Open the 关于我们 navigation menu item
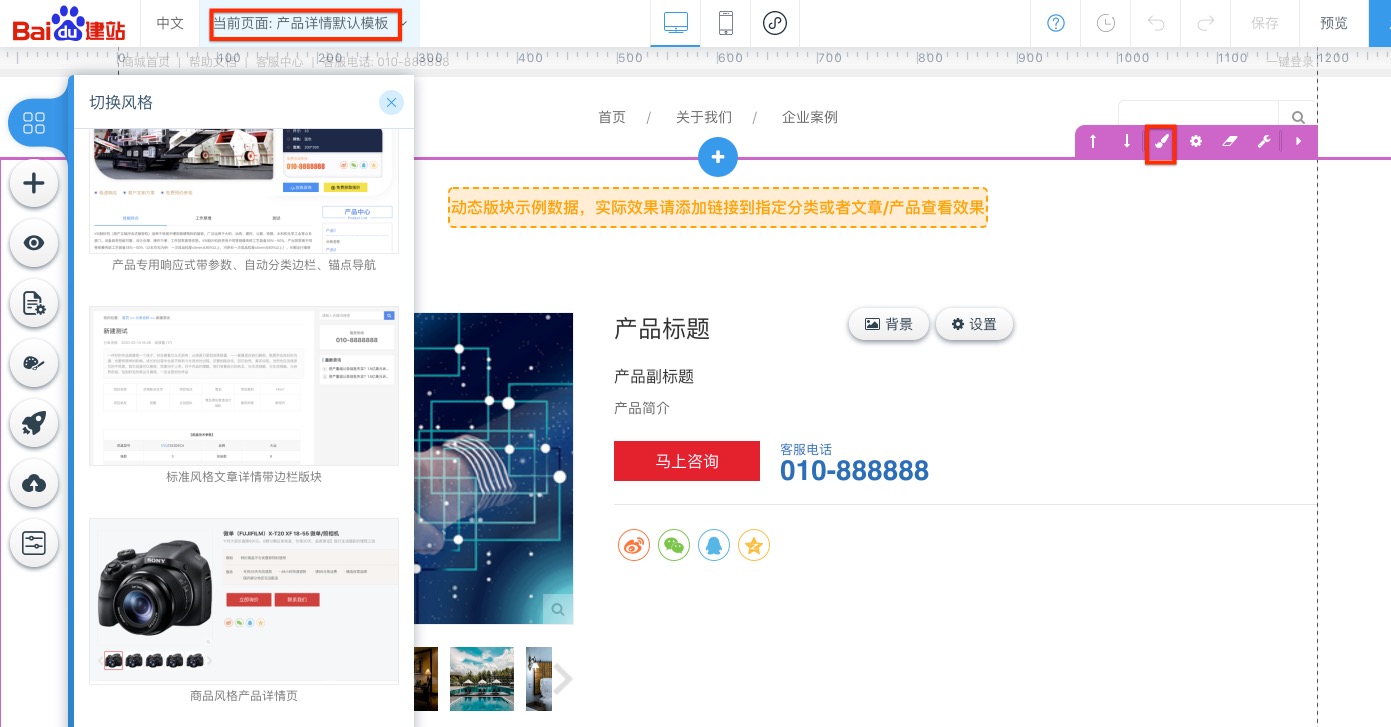 point(704,117)
